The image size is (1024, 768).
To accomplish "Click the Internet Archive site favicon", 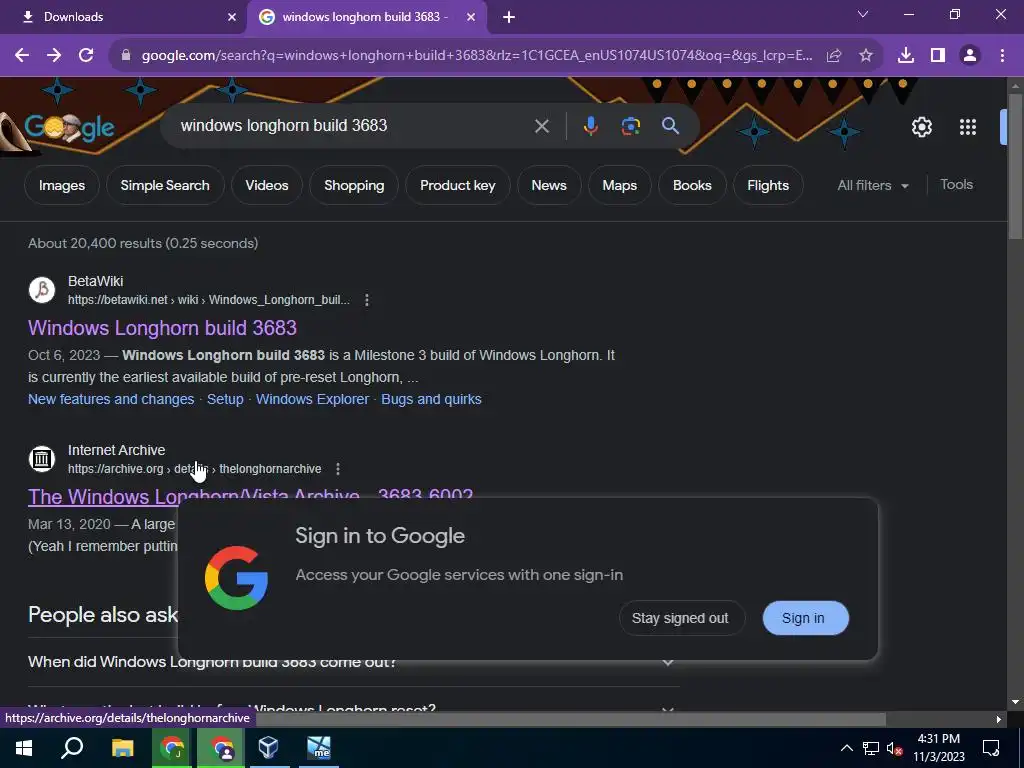I will pyautogui.click(x=42, y=458).
